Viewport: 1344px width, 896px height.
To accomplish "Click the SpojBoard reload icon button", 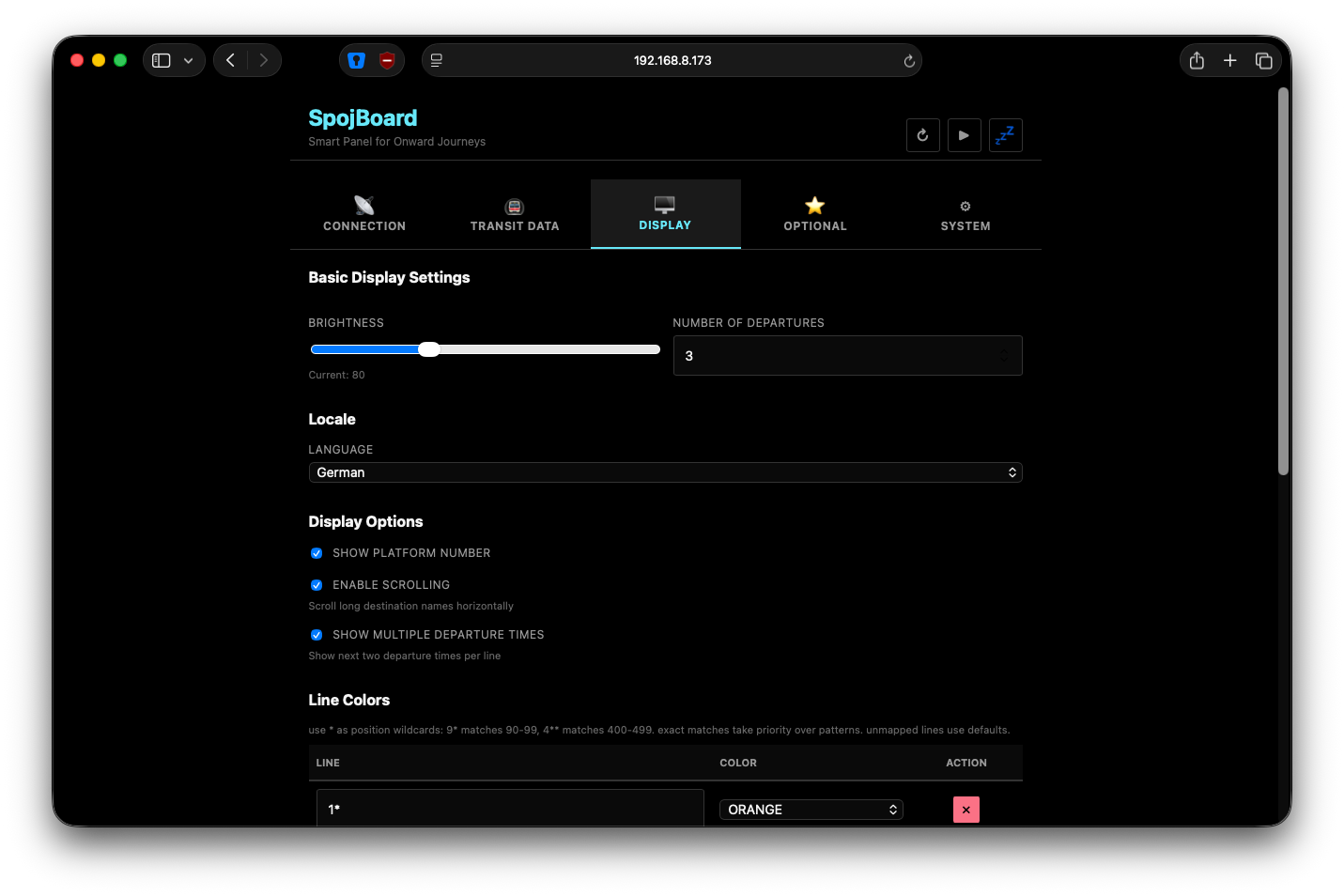I will pyautogui.click(x=922, y=135).
